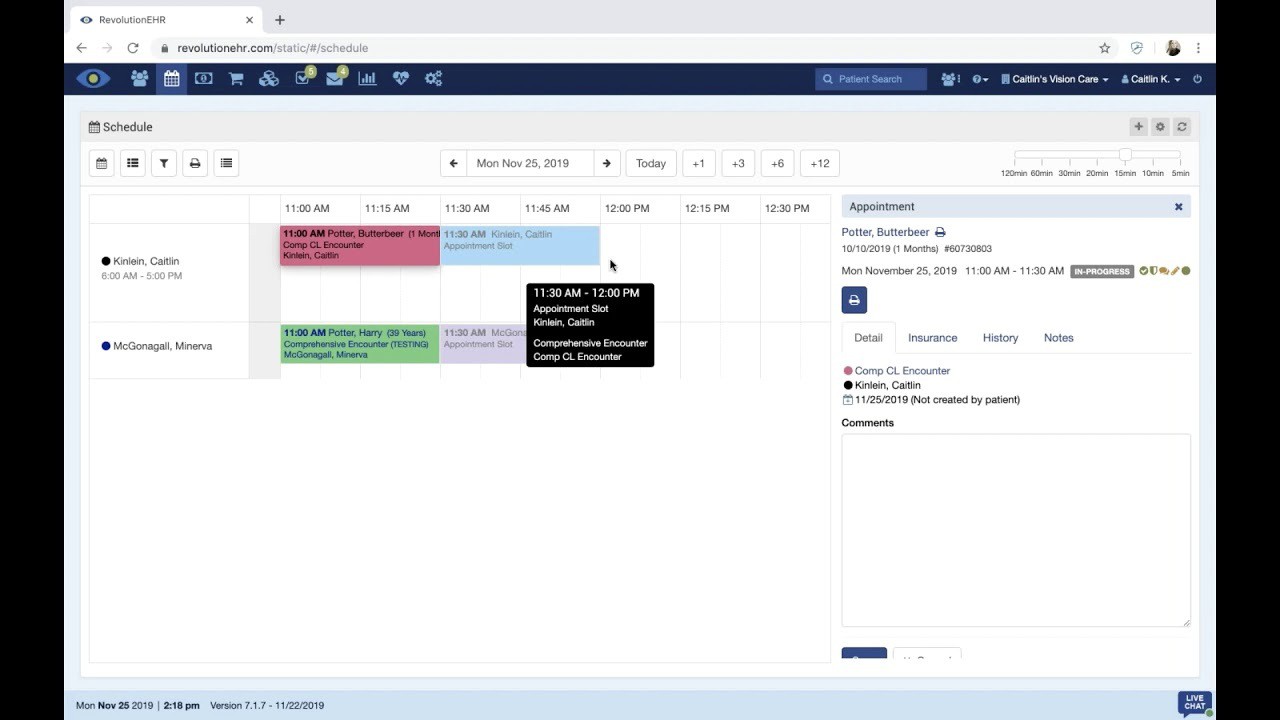Open the reports bar chart icon
The height and width of the screenshot is (720, 1280).
(367, 78)
